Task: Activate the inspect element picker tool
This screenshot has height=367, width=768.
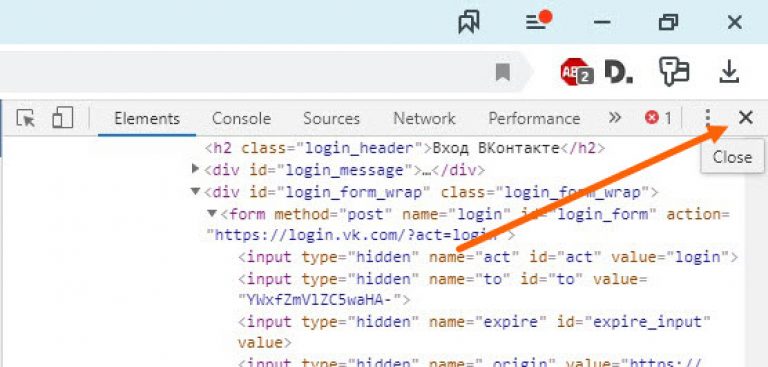Action: [25, 118]
